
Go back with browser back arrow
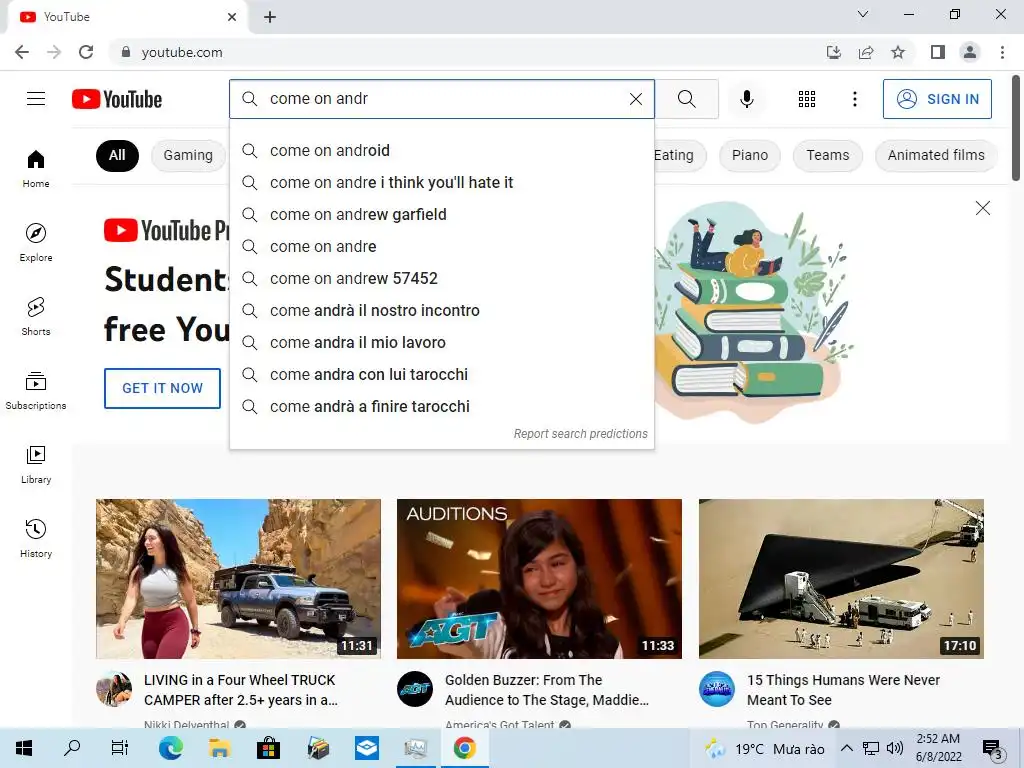coord(22,52)
